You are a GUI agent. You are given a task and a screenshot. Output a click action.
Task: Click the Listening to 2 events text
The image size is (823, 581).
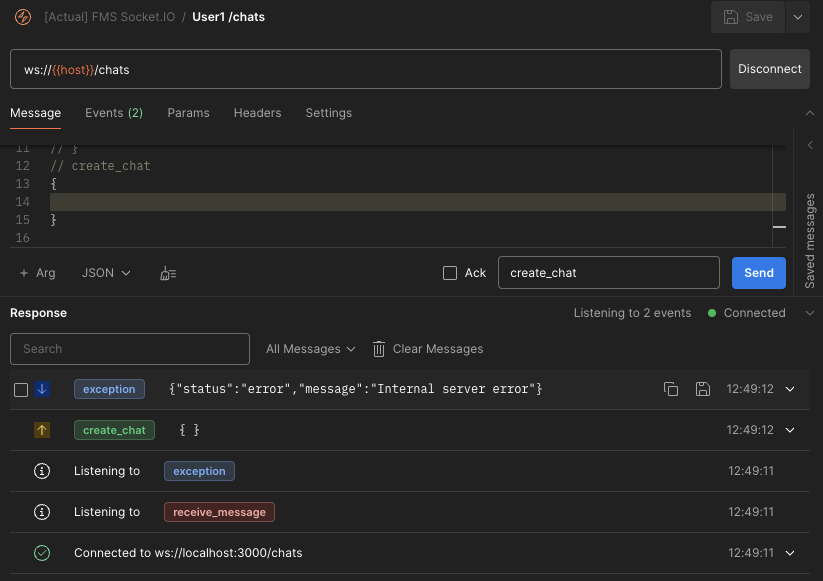pyautogui.click(x=632, y=313)
